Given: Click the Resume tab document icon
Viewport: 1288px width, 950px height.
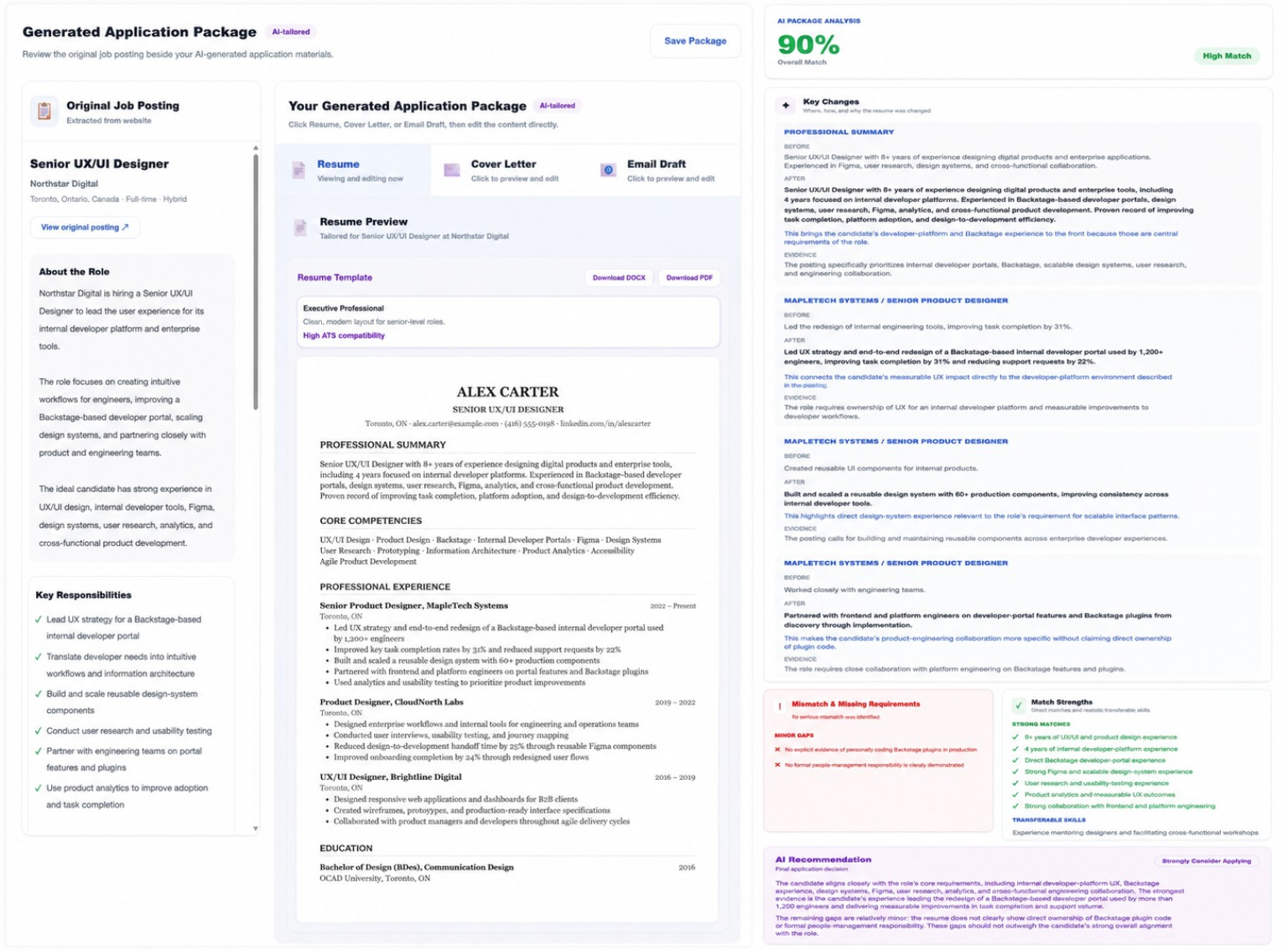Looking at the screenshot, I should tap(299, 170).
